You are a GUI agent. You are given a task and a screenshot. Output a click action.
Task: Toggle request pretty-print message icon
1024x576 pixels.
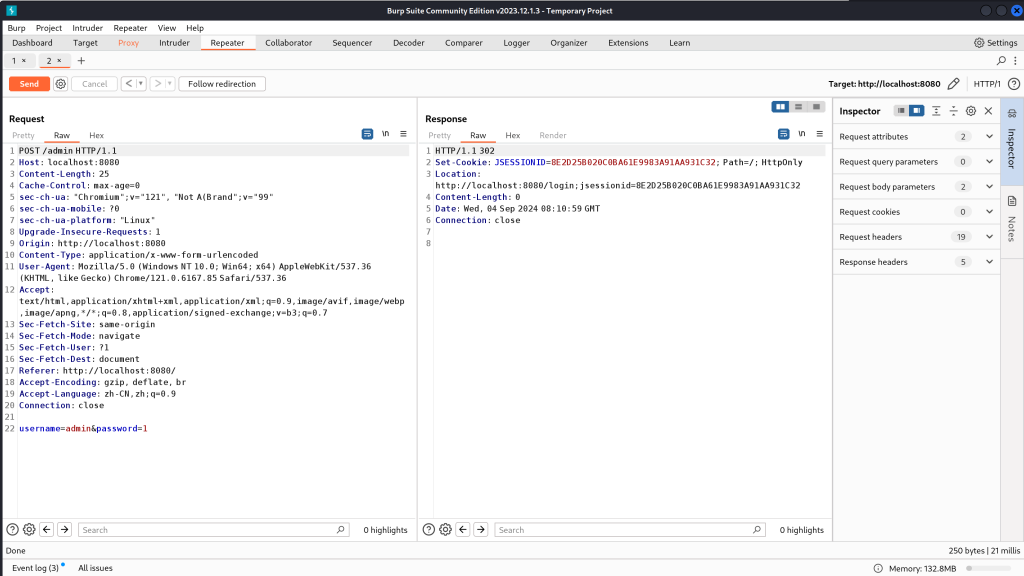[367, 134]
